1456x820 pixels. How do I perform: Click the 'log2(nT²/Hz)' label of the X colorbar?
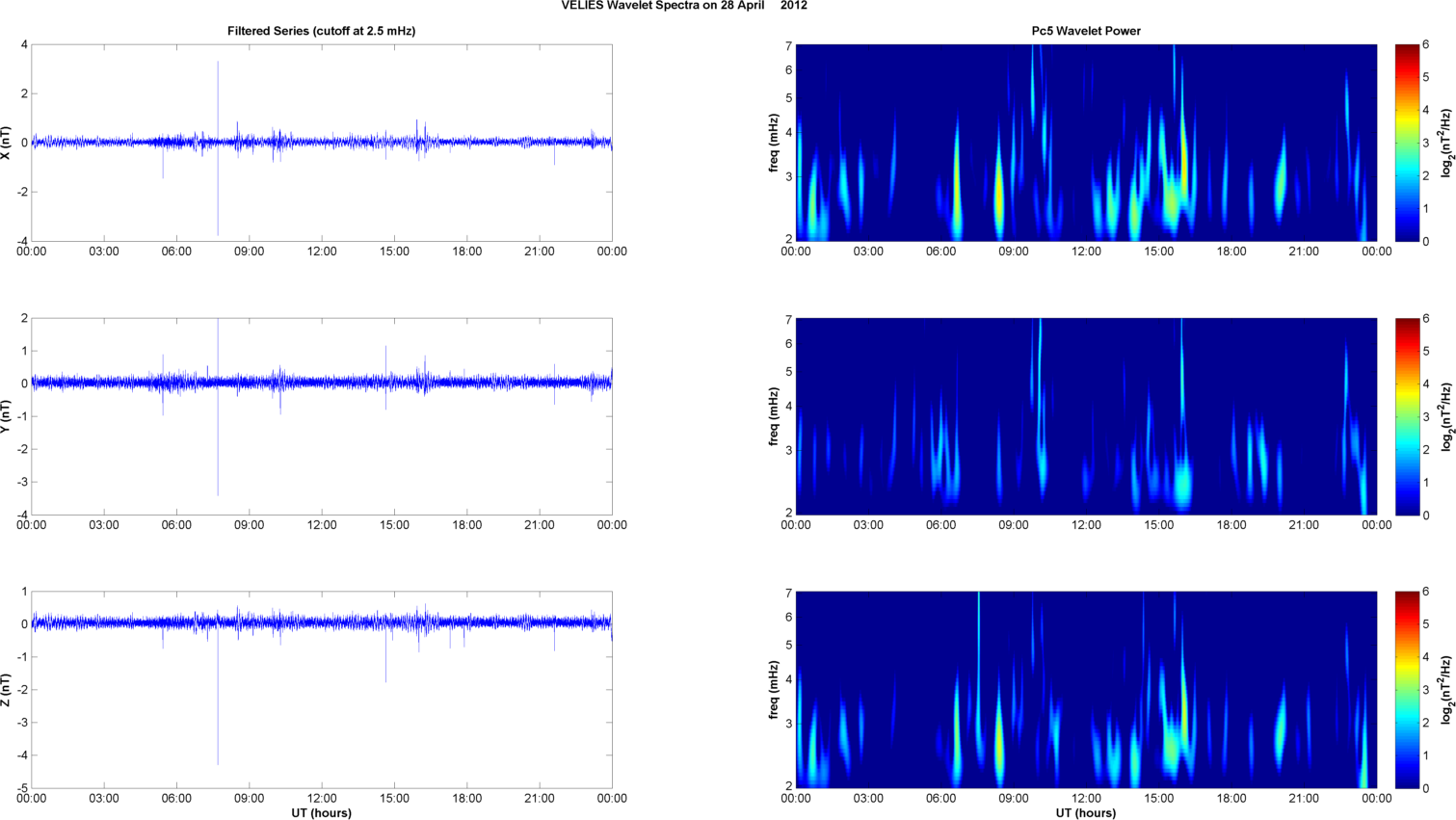[1447, 143]
